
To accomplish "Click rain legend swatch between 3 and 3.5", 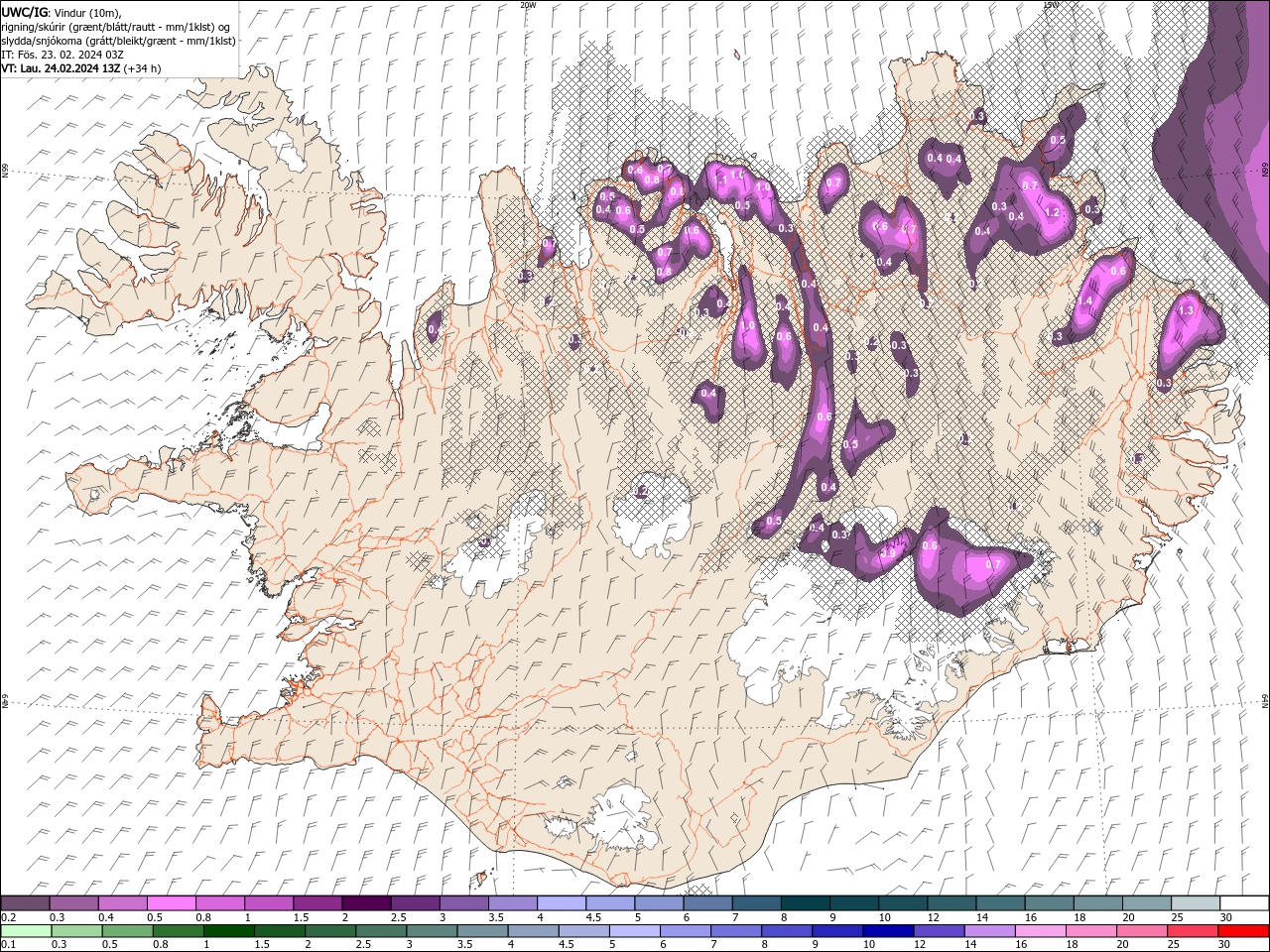I will point(433,931).
